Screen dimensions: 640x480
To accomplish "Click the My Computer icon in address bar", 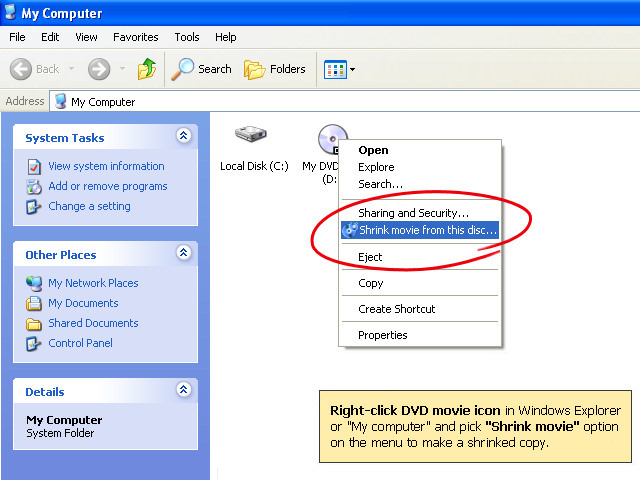I will [x=60, y=101].
